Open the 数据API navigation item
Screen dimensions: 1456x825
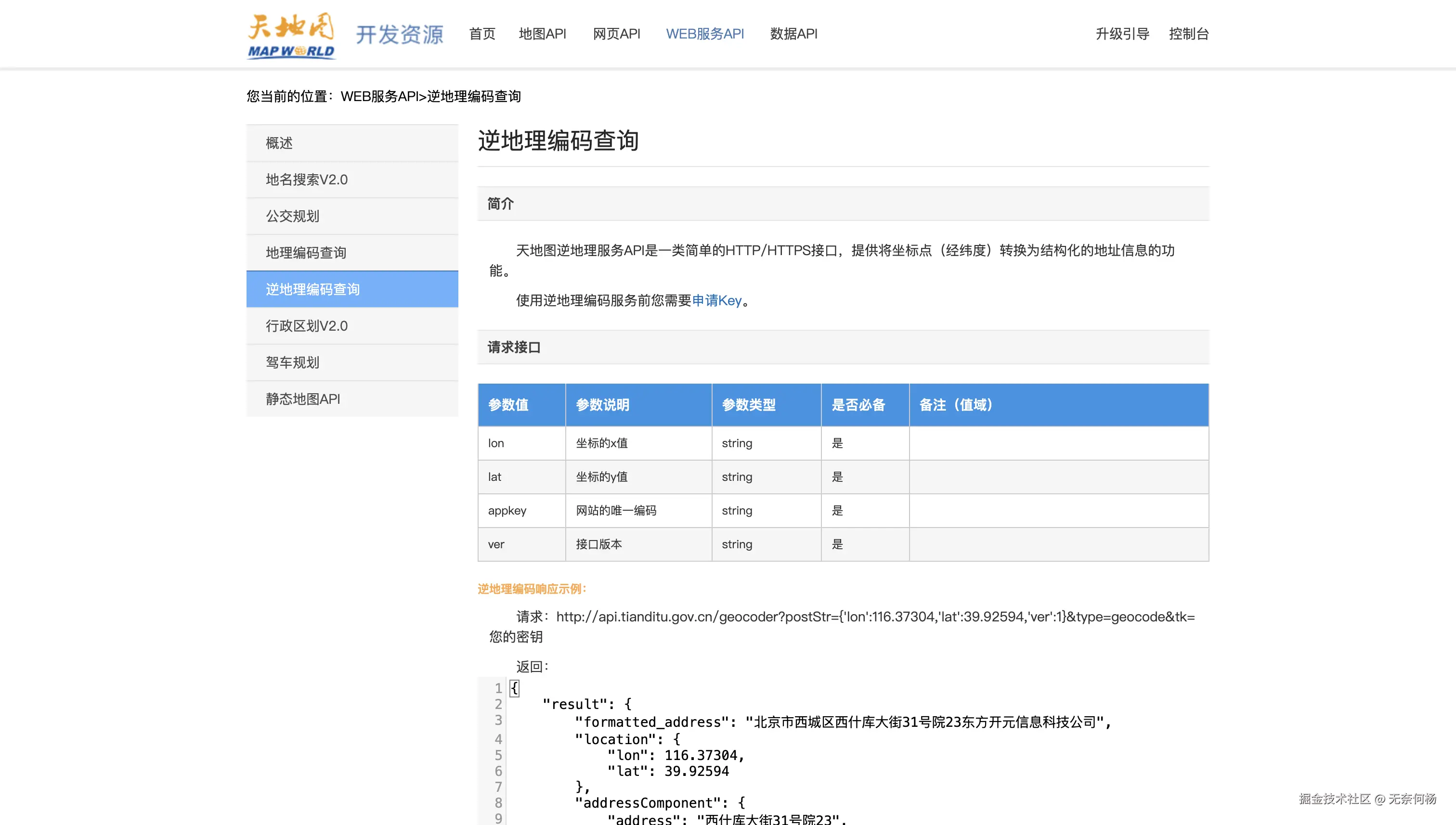click(x=793, y=34)
